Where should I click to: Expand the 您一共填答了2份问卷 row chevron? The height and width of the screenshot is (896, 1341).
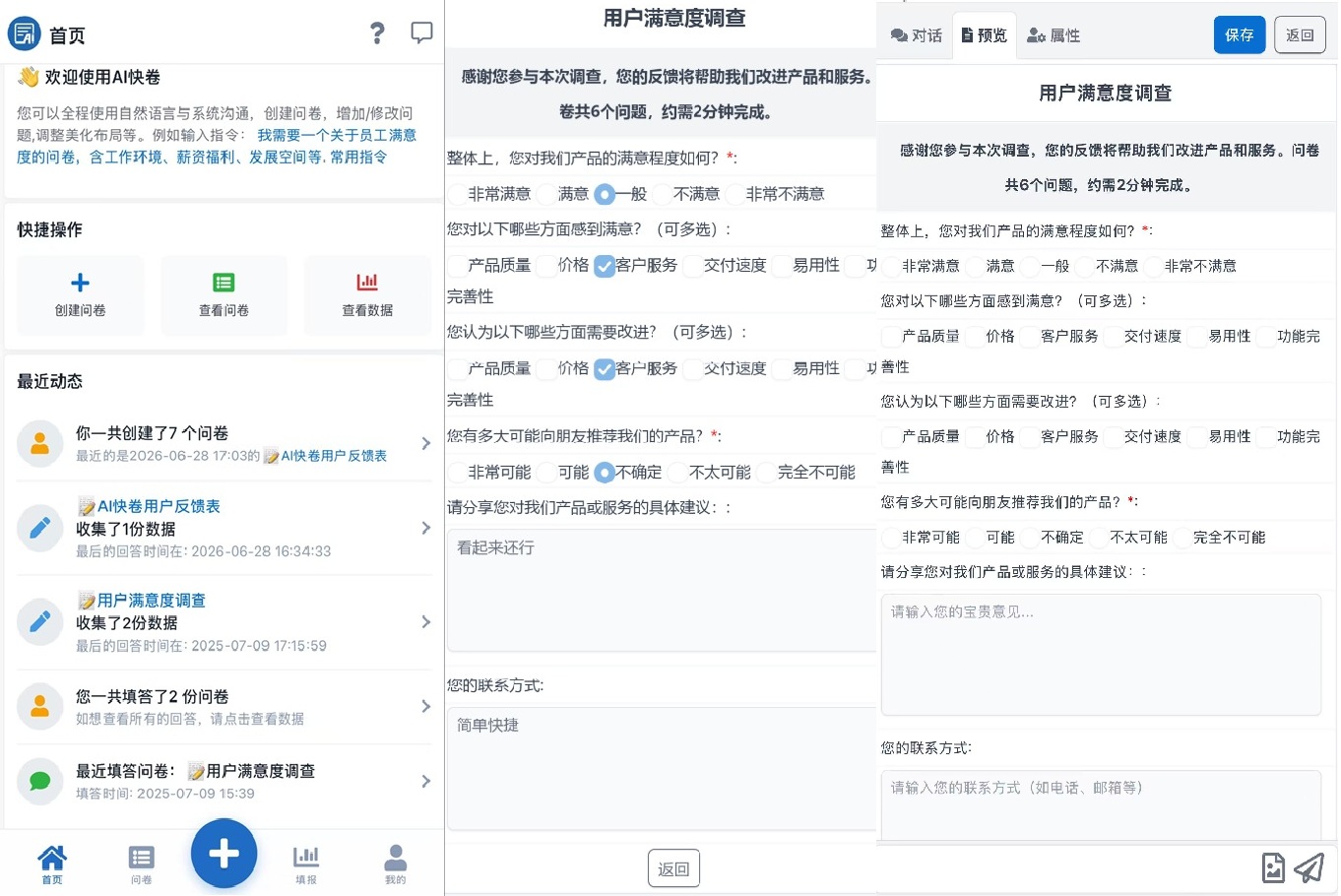(425, 707)
